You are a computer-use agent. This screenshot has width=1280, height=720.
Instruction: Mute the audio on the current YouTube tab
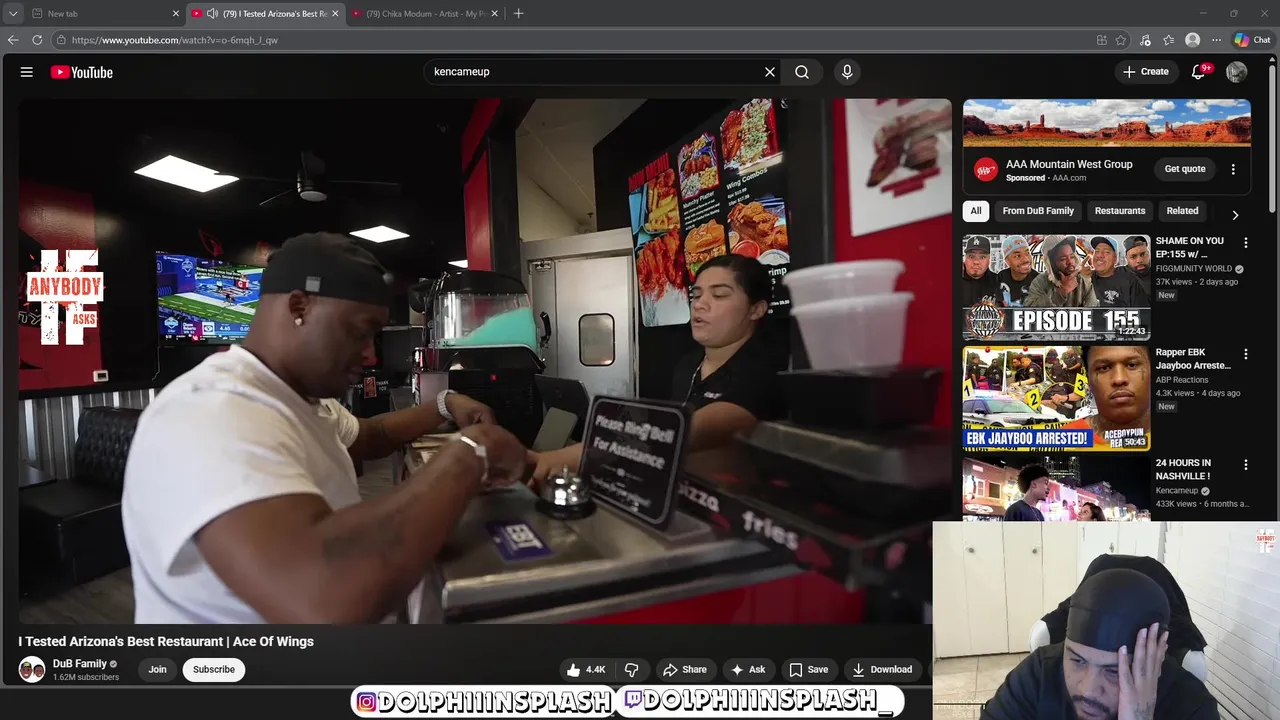click(212, 14)
